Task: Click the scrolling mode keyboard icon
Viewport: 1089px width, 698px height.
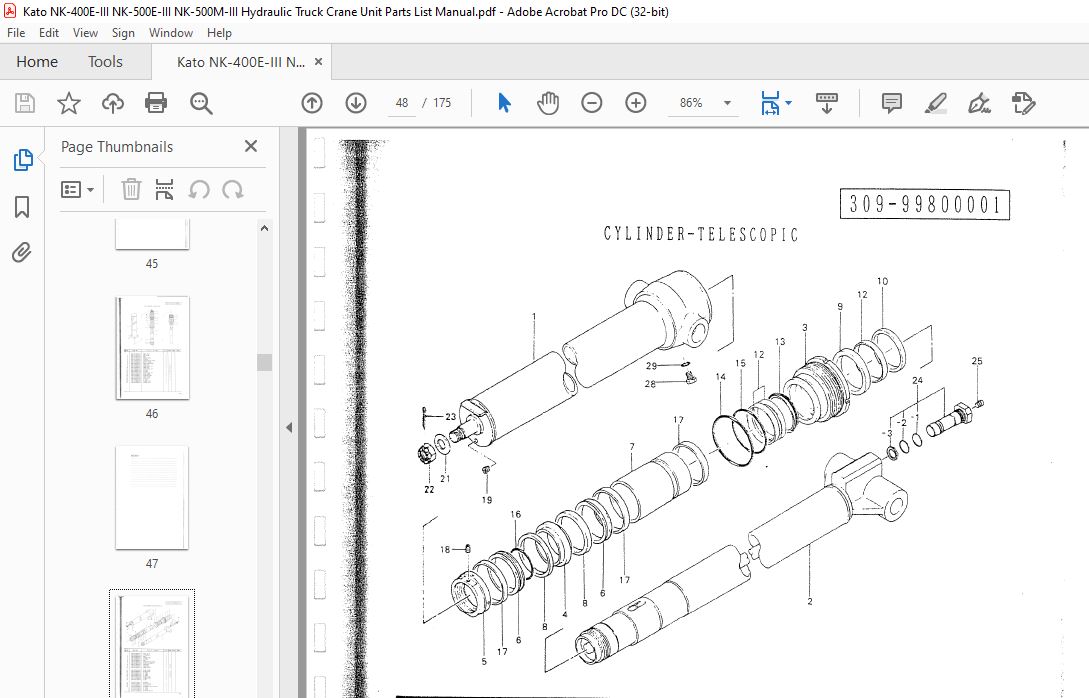Action: (826, 103)
